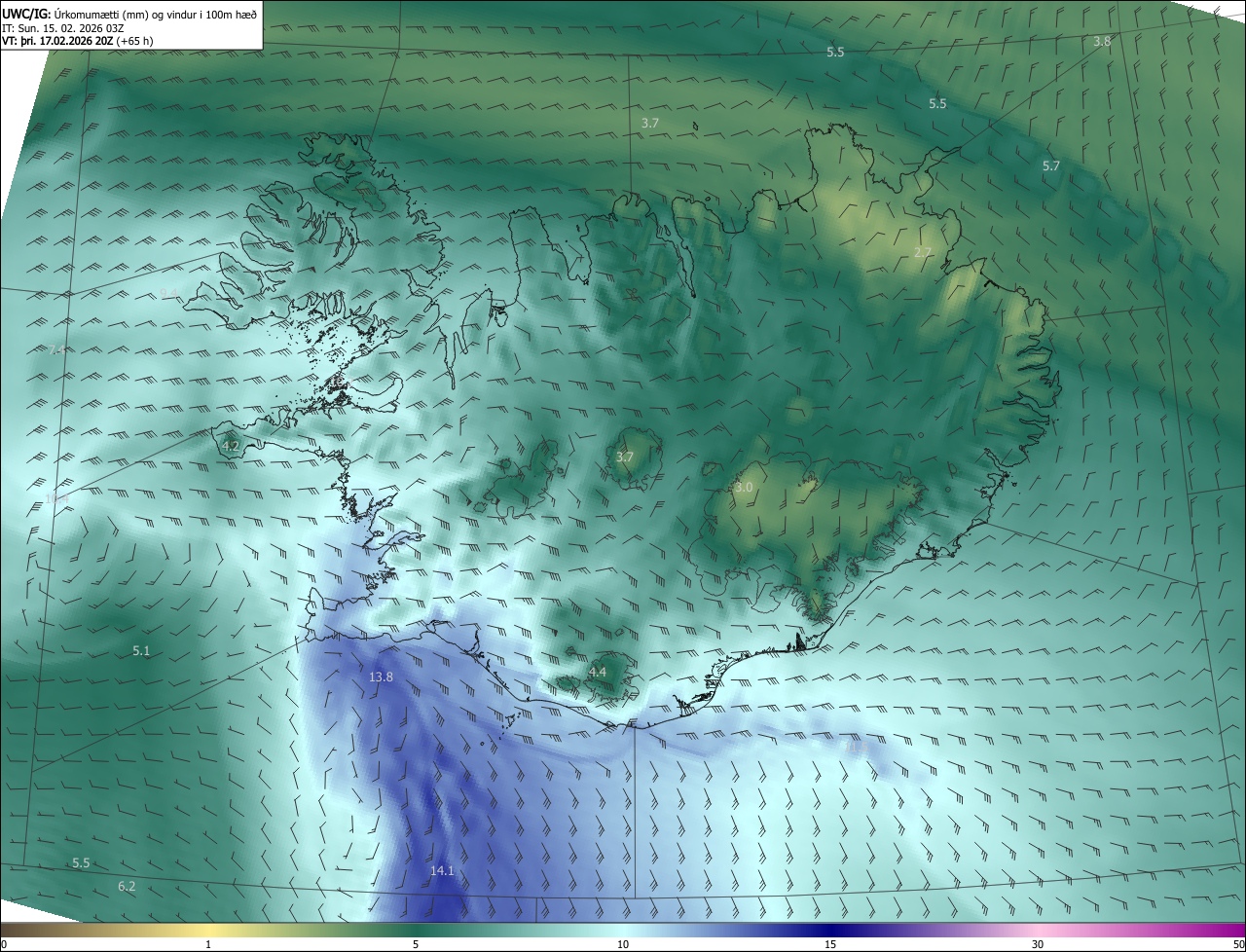Click the 13.8 precipitation value
Viewport: 1246px width, 952px height.
[x=382, y=677]
